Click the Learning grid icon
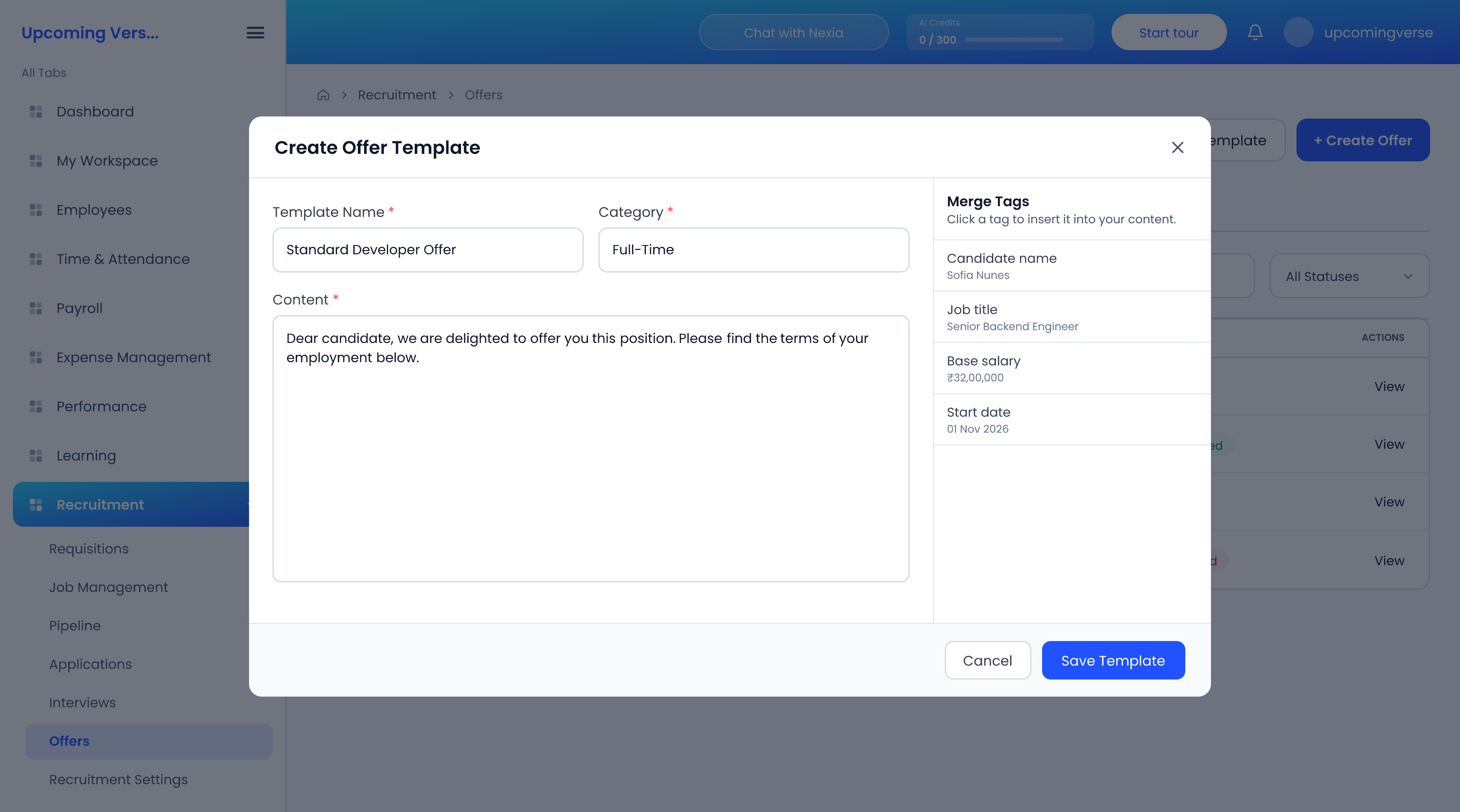This screenshot has width=1460, height=812. pos(36,456)
